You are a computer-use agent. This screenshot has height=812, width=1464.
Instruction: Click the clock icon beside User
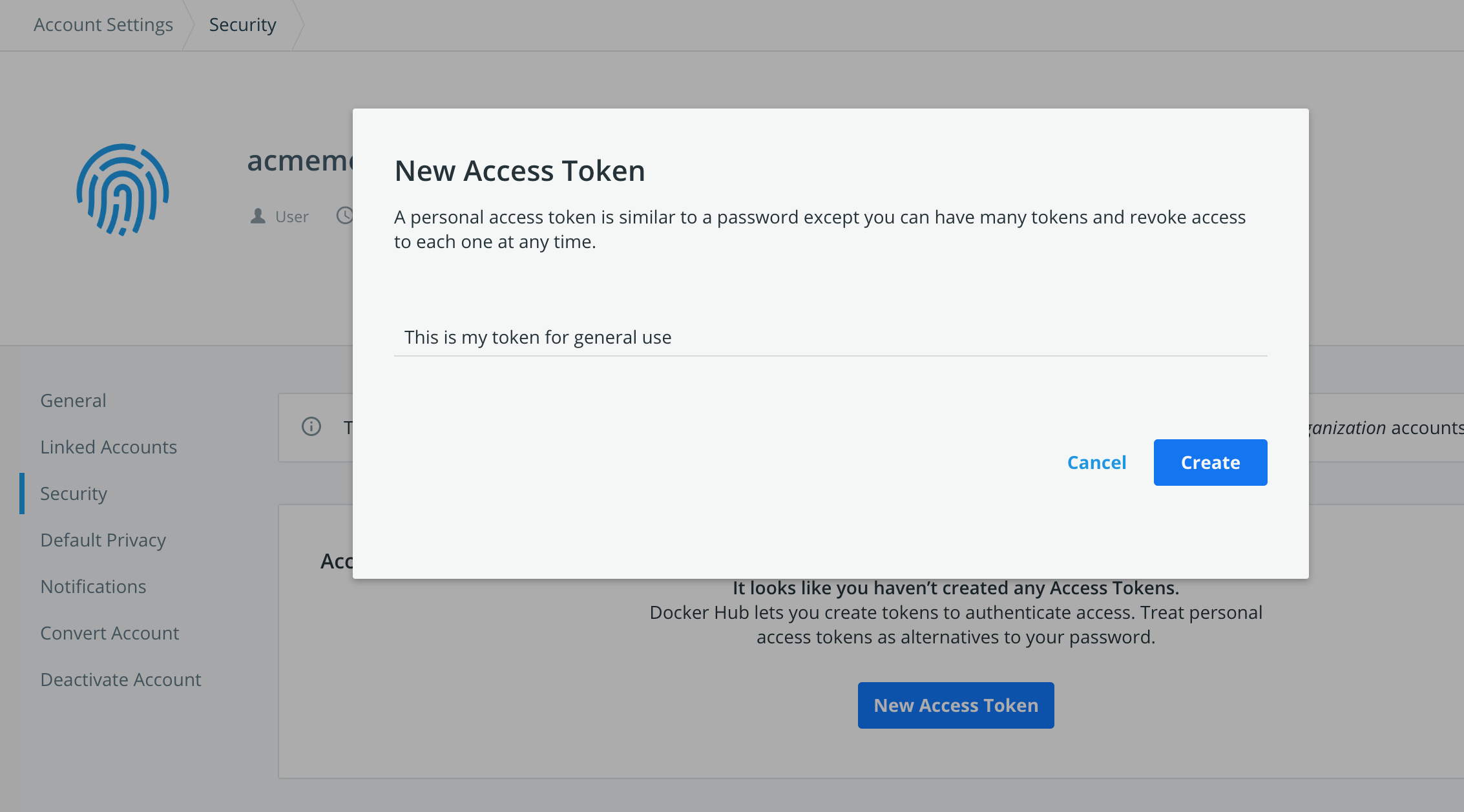click(x=345, y=215)
